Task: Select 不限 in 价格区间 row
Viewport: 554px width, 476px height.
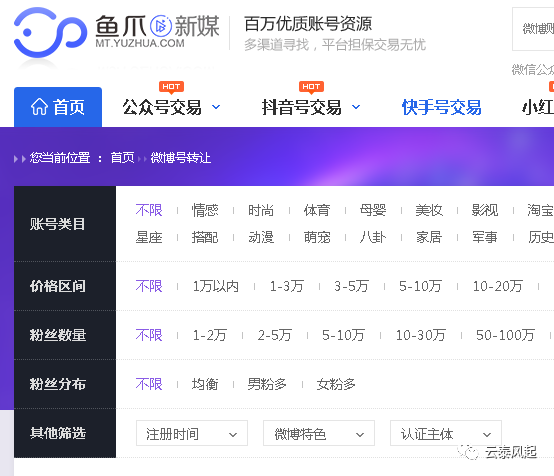Action: coord(149,286)
